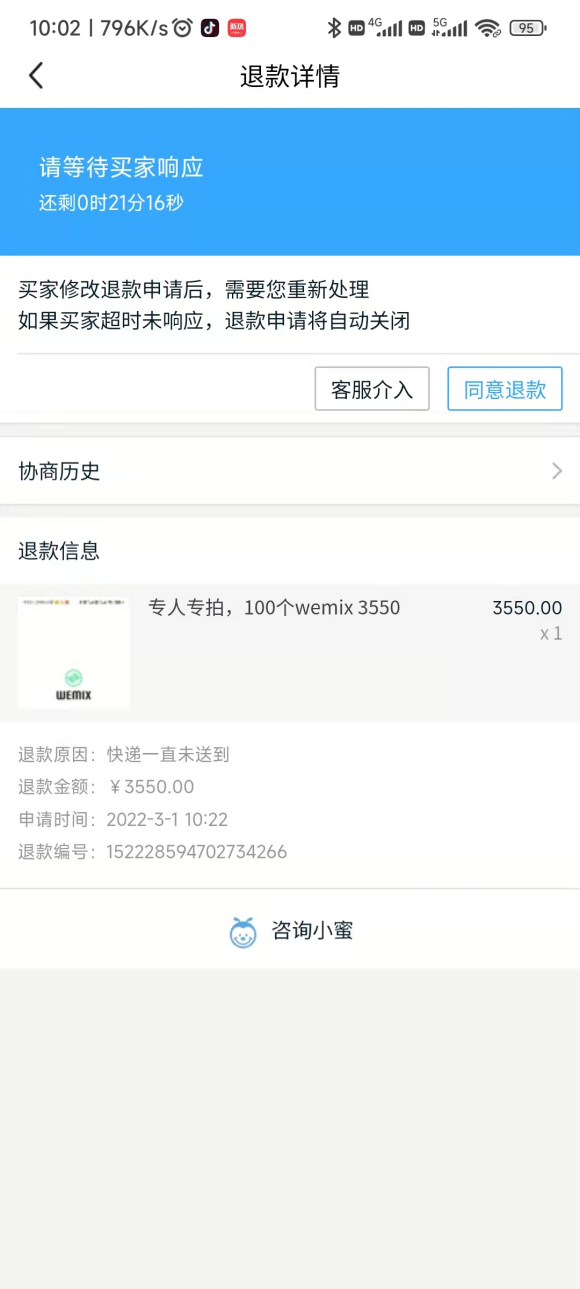This screenshot has width=580, height=1289.
Task: Tap the back arrow icon
Action: click(36, 75)
